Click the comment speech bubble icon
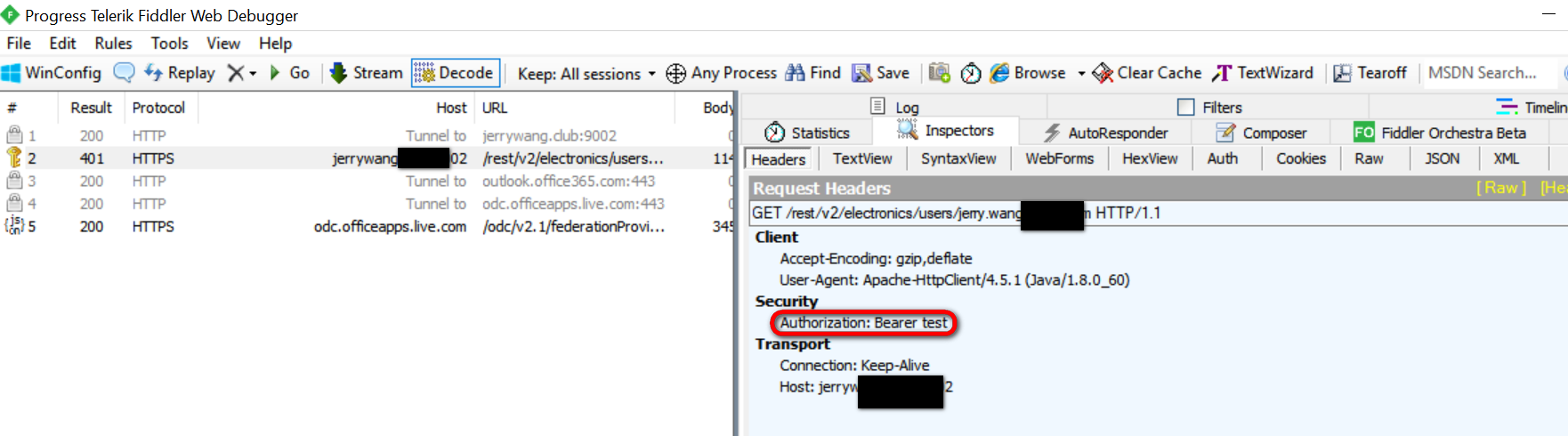This screenshot has width=1568, height=436. click(124, 73)
